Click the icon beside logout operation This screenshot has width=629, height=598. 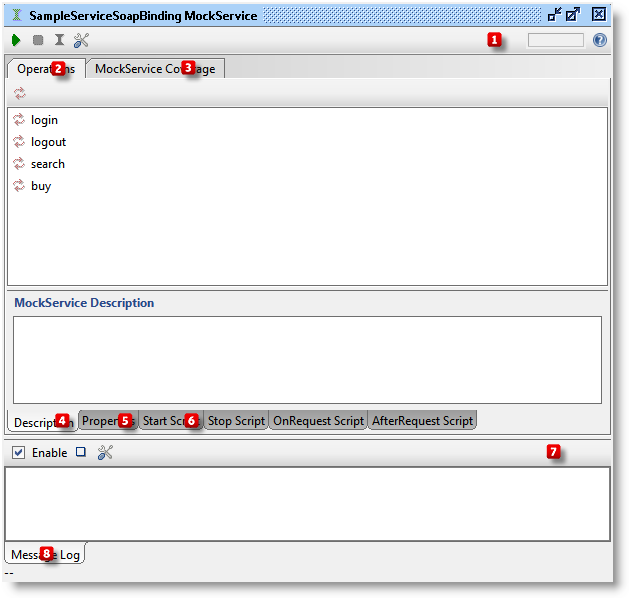point(19,142)
